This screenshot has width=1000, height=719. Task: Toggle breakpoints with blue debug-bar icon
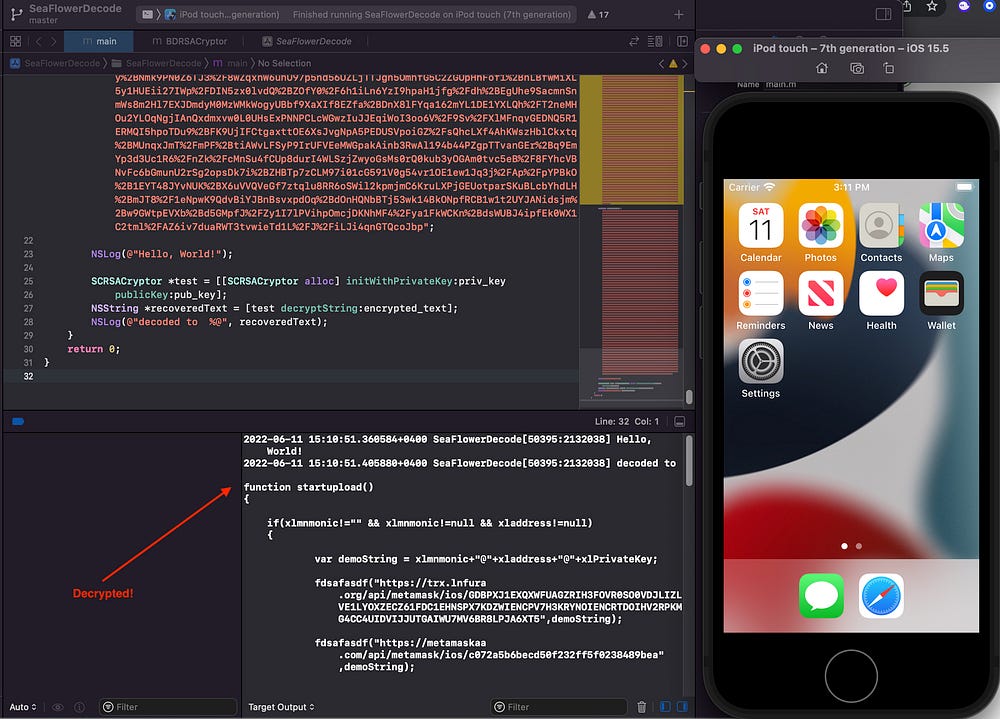(x=18, y=421)
